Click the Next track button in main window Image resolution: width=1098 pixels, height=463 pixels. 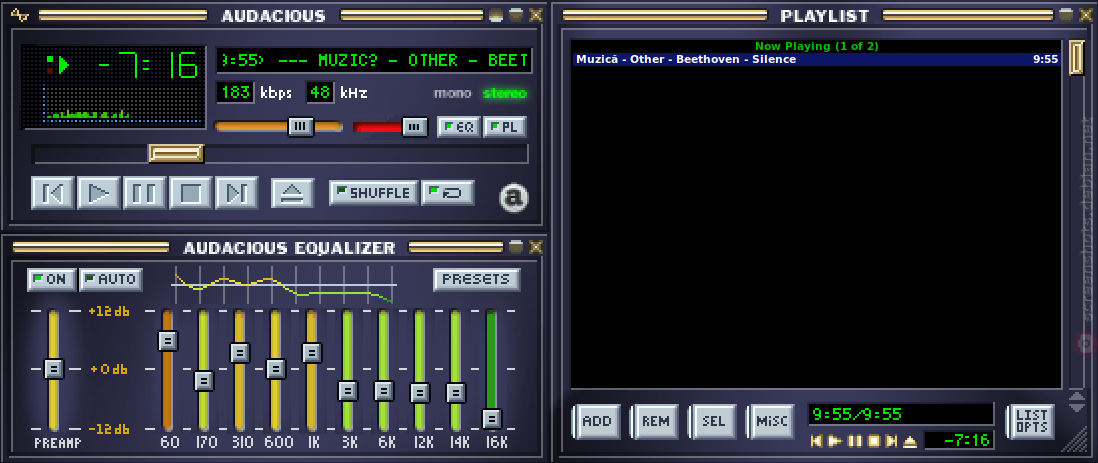click(237, 193)
